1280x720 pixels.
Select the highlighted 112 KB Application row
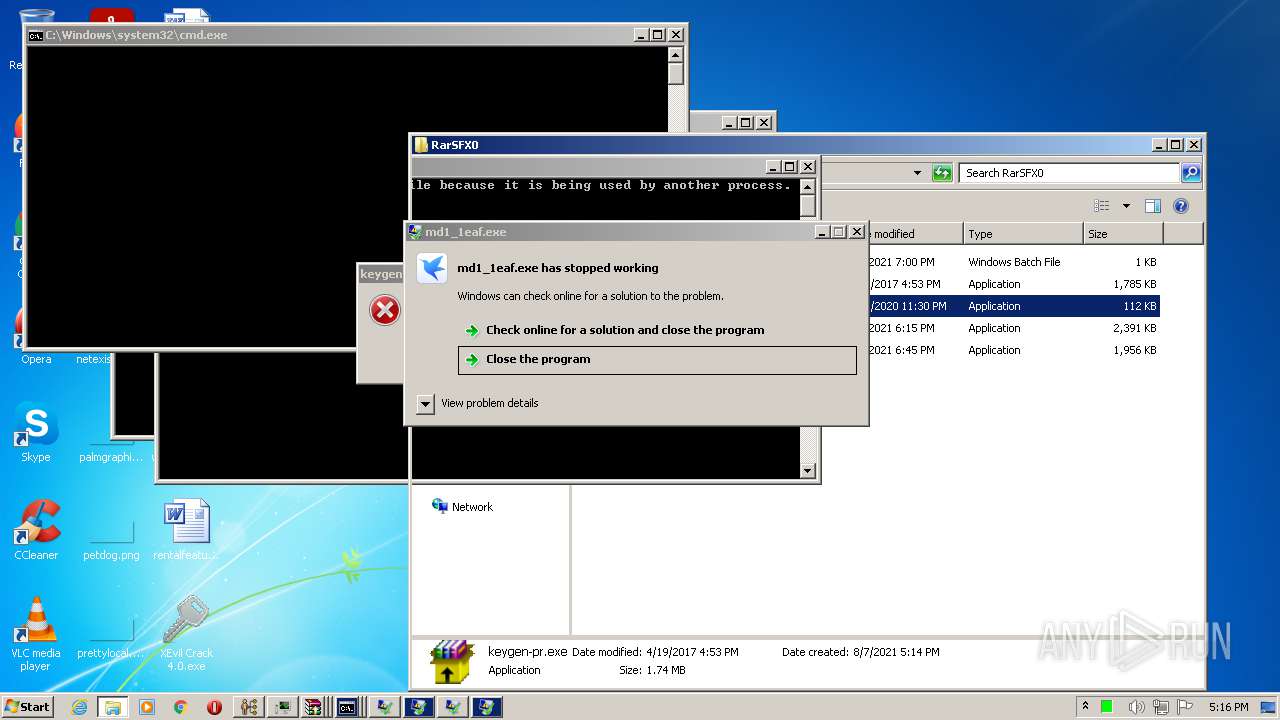pos(1012,306)
